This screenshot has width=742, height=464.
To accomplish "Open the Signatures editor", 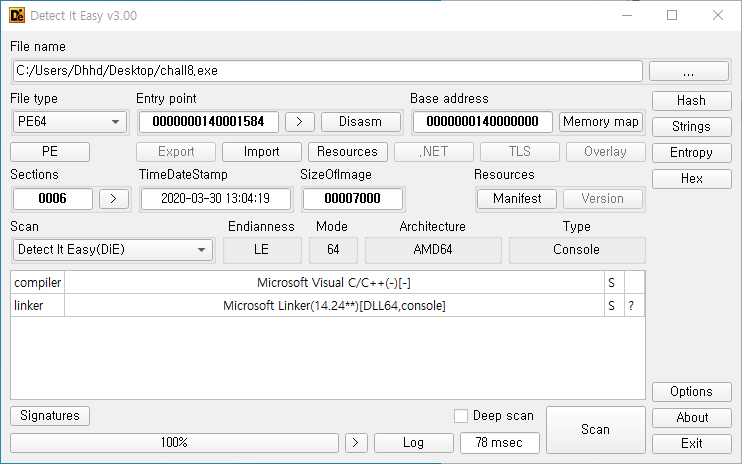I will [50, 416].
